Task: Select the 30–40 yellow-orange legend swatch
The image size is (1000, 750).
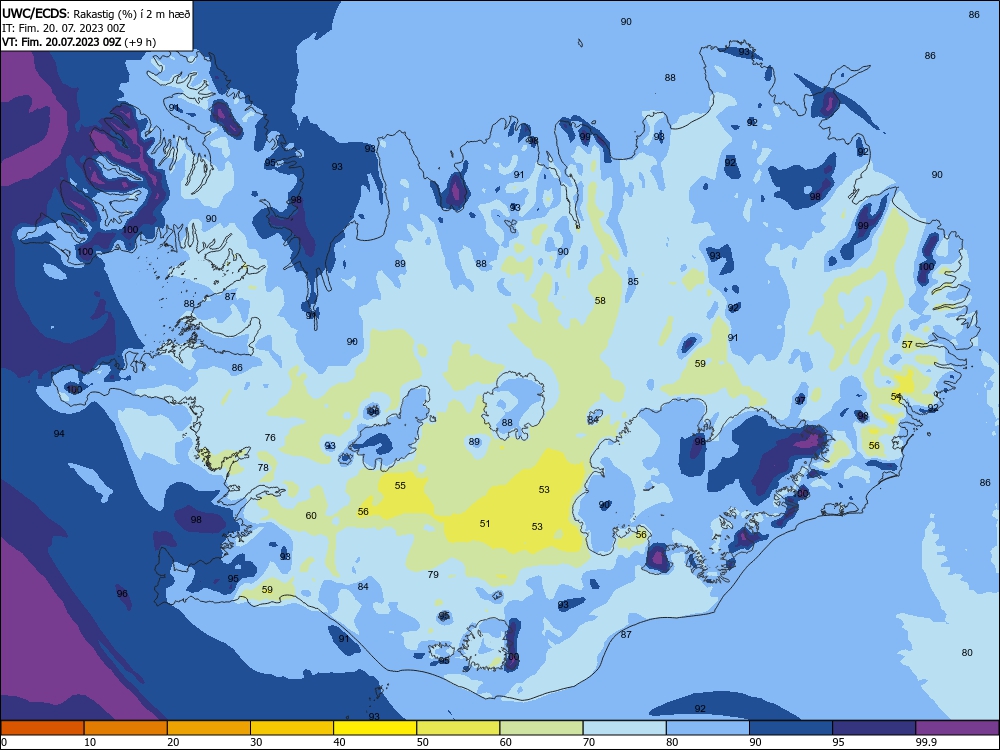Action: [x=292, y=728]
